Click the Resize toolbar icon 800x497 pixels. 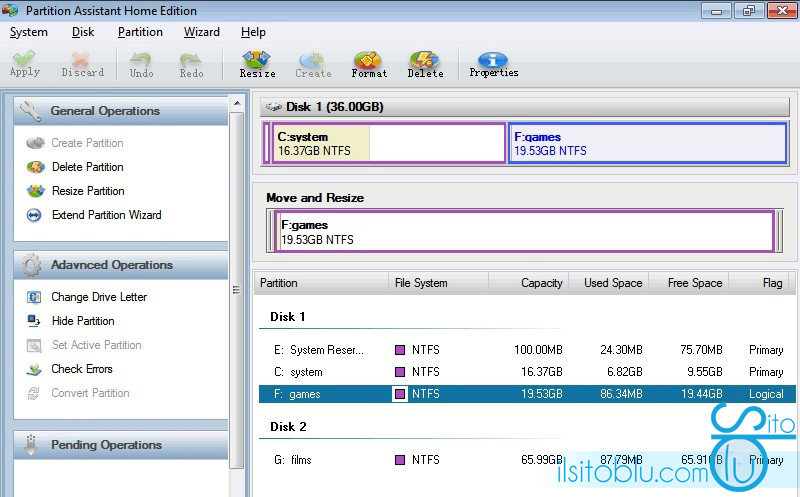257,64
